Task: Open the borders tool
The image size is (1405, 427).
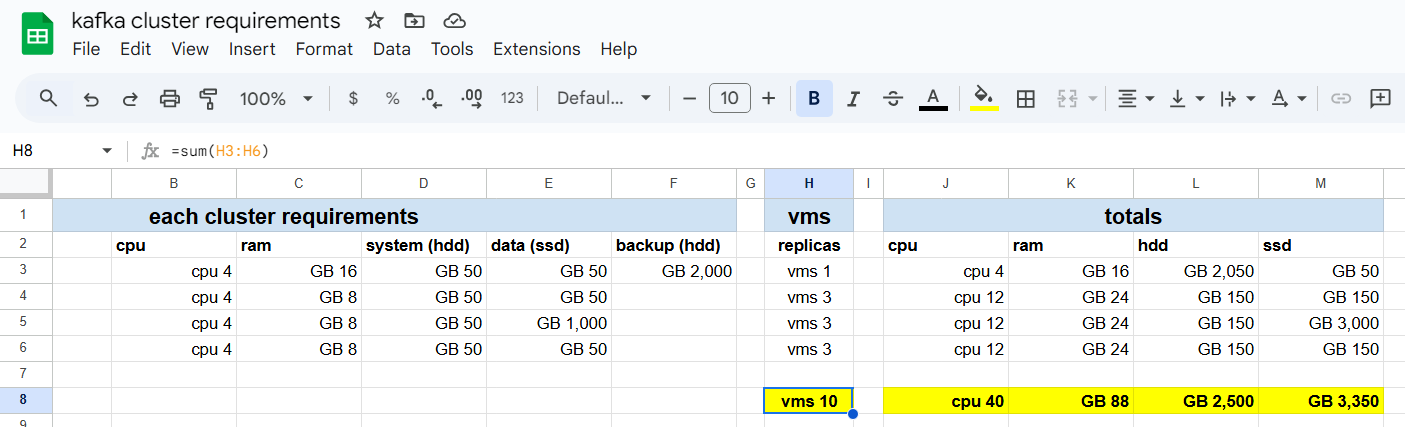Action: tap(1025, 98)
